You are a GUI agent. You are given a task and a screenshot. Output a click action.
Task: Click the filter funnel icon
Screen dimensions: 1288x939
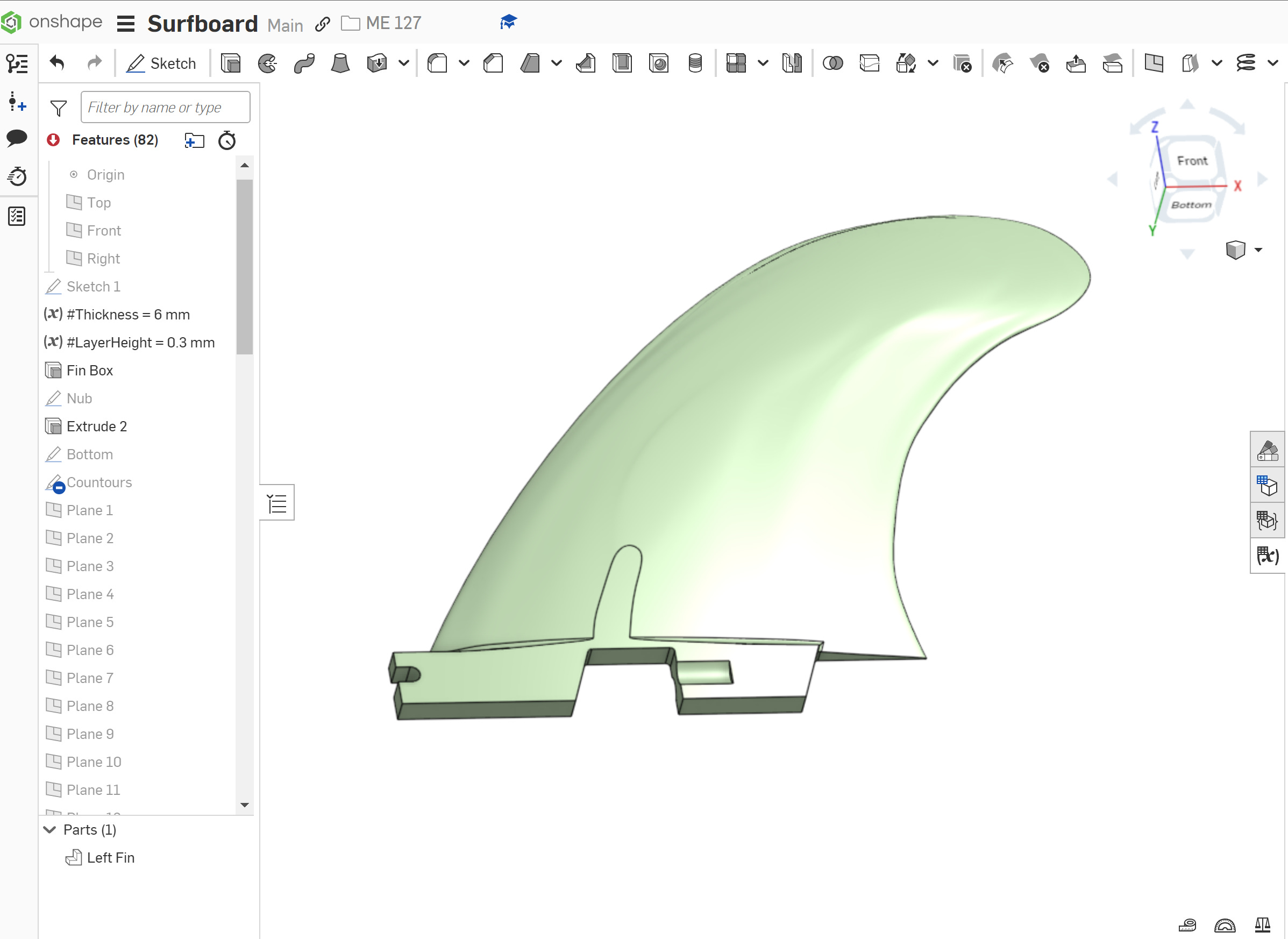59,108
